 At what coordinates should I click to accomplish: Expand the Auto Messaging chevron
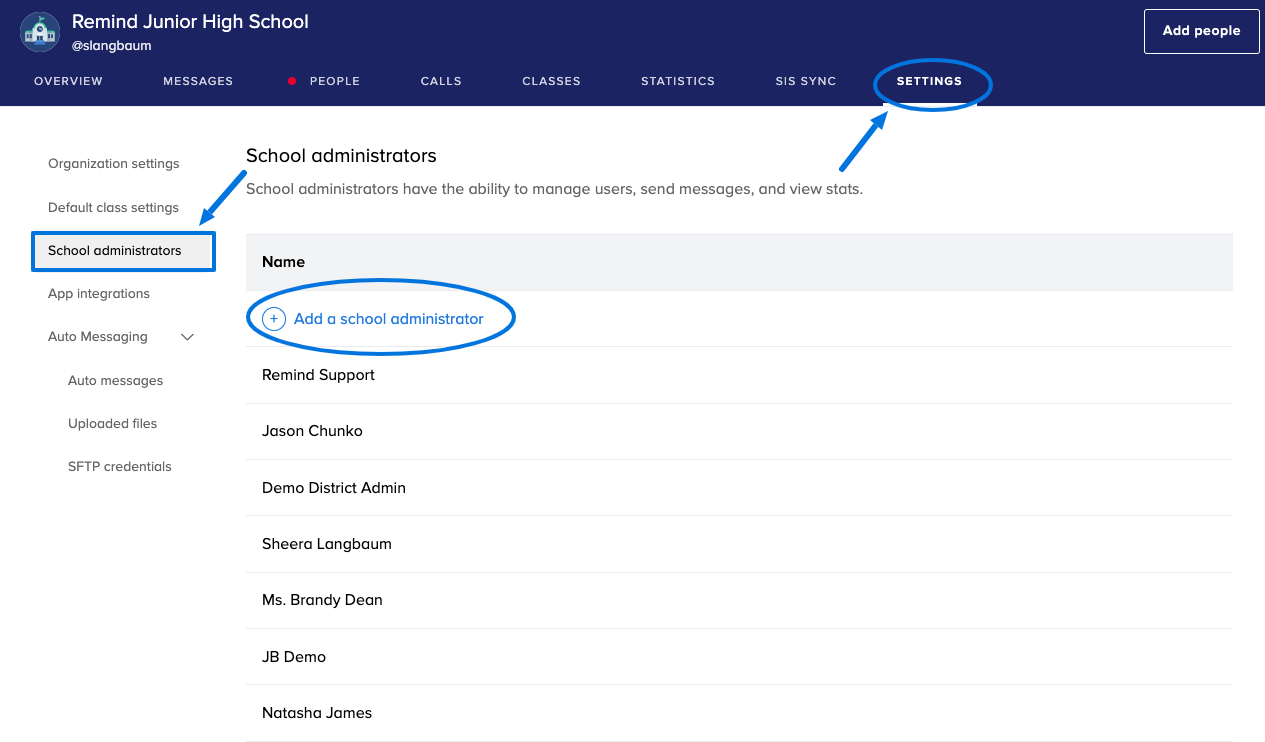(x=187, y=337)
